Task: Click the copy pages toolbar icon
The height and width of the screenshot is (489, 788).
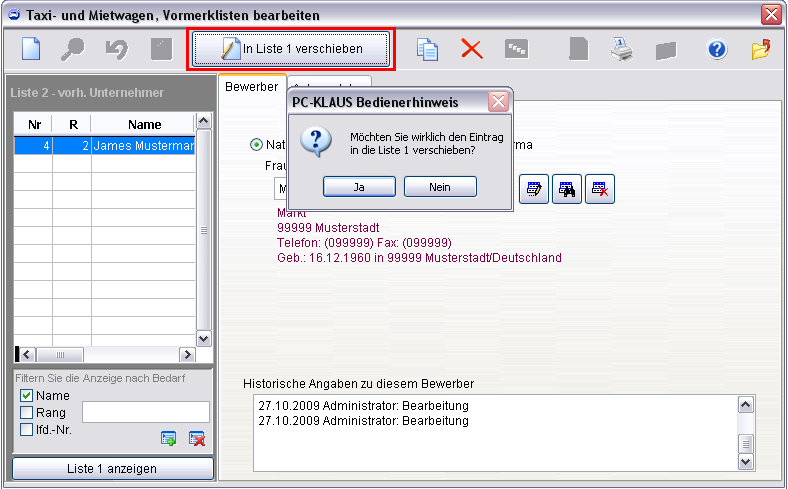Action: [428, 49]
